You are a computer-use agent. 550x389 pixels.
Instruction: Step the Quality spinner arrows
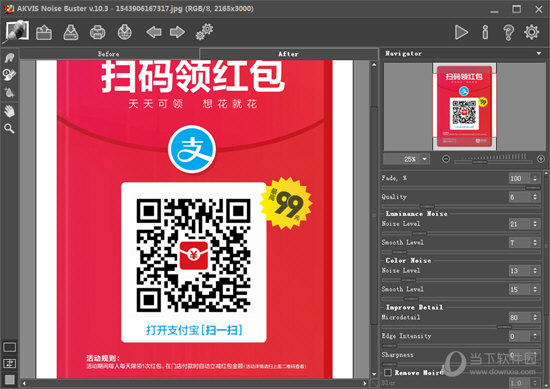[x=535, y=197]
